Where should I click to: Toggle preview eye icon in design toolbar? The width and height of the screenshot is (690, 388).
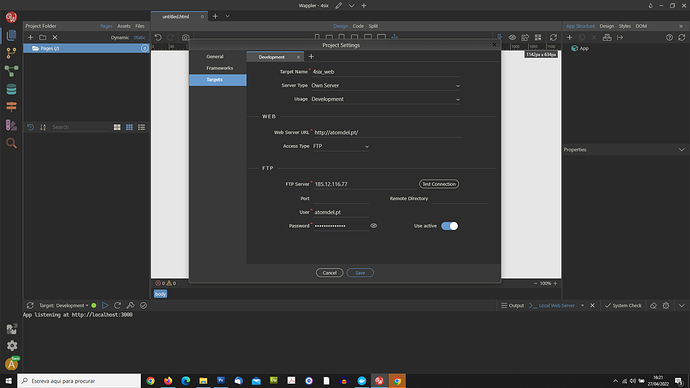(x=513, y=37)
